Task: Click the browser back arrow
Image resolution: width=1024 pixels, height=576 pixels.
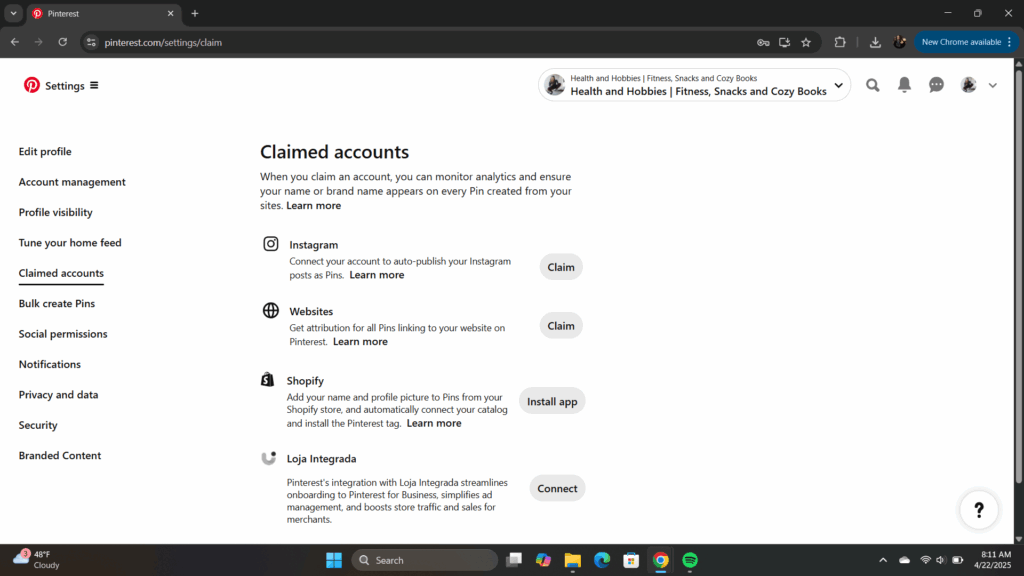Action: 14,42
